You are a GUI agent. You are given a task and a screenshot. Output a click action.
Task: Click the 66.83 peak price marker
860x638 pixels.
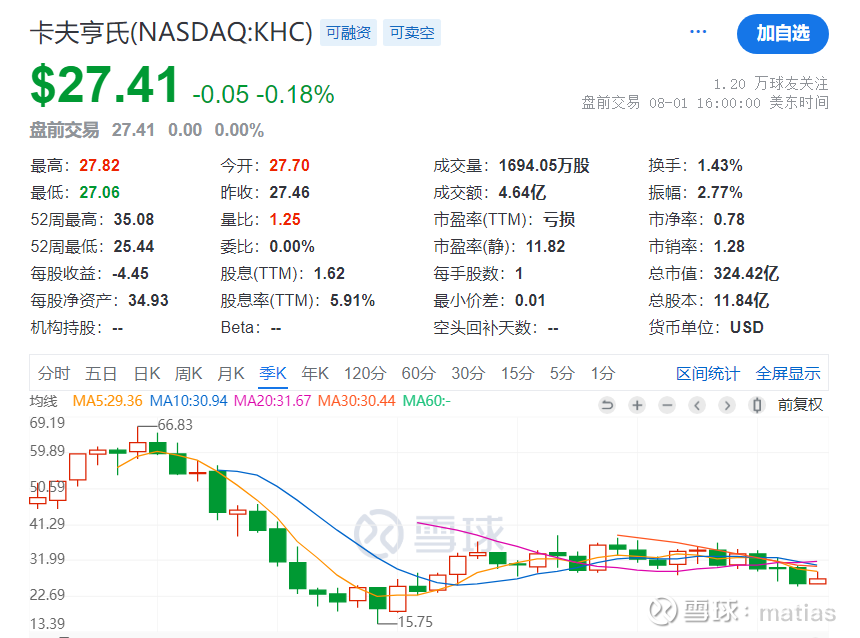[175, 425]
